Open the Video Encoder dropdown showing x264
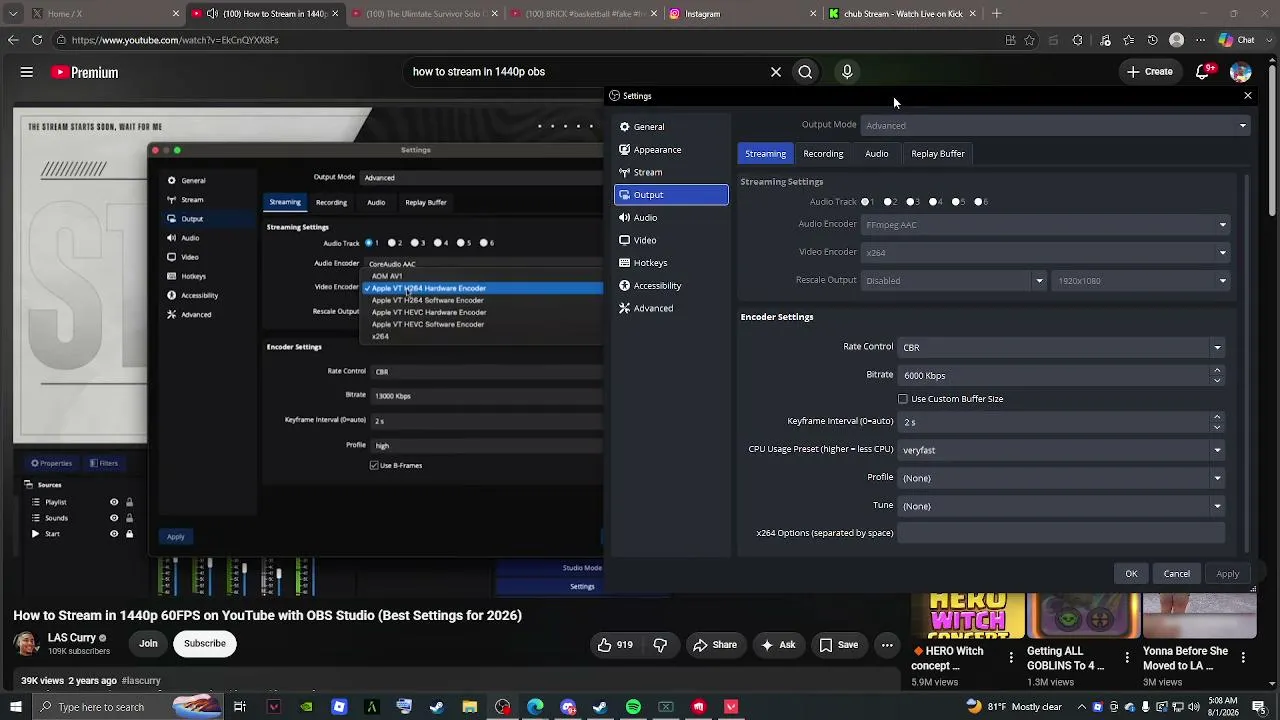Viewport: 1280px width, 720px height. [1046, 252]
